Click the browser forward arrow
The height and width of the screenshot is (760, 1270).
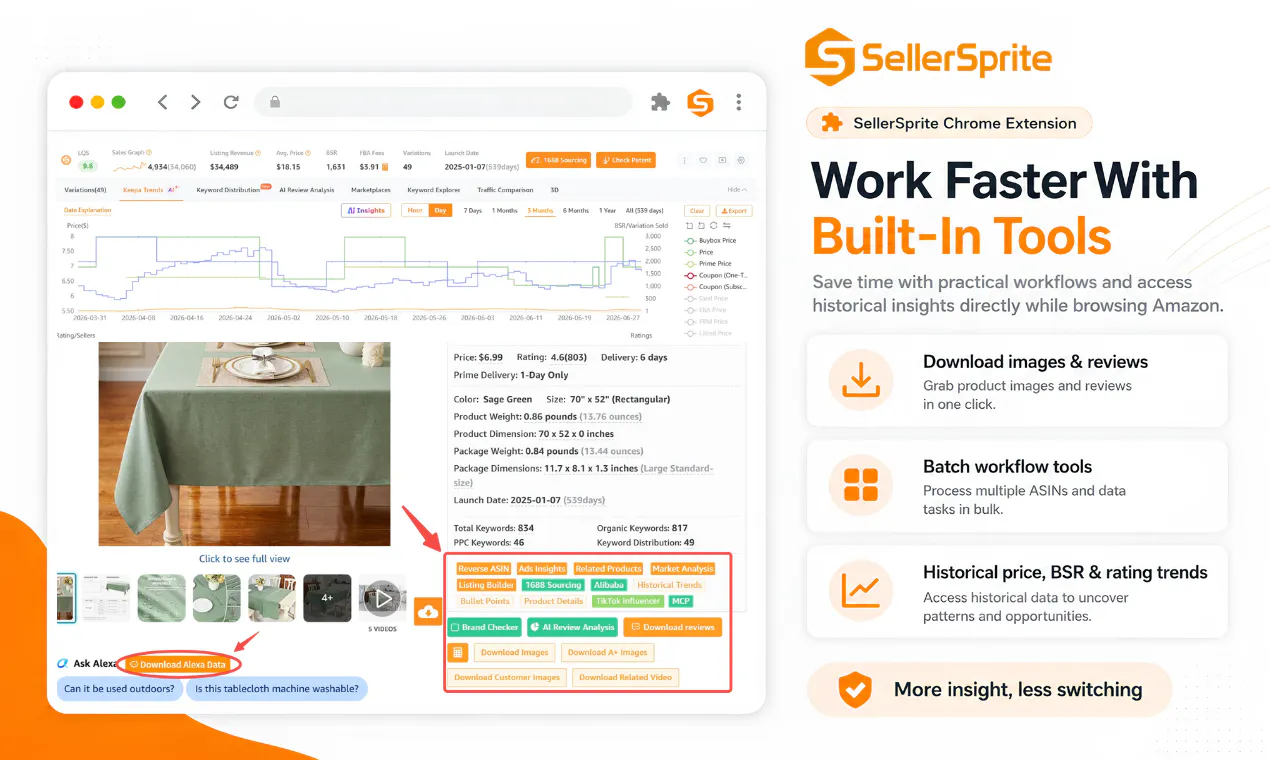point(196,102)
